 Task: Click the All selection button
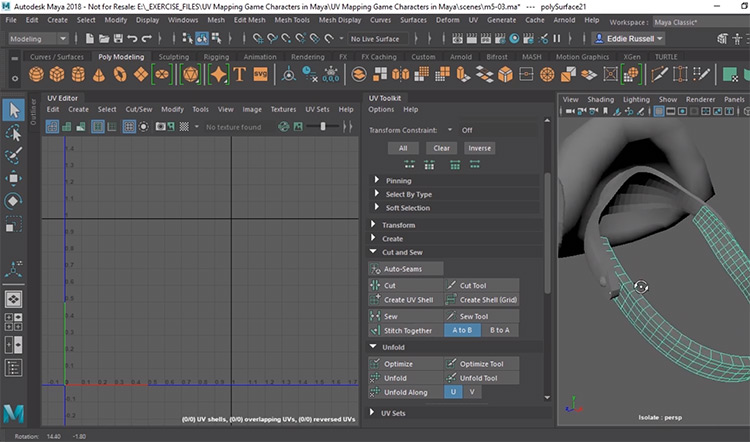point(403,148)
